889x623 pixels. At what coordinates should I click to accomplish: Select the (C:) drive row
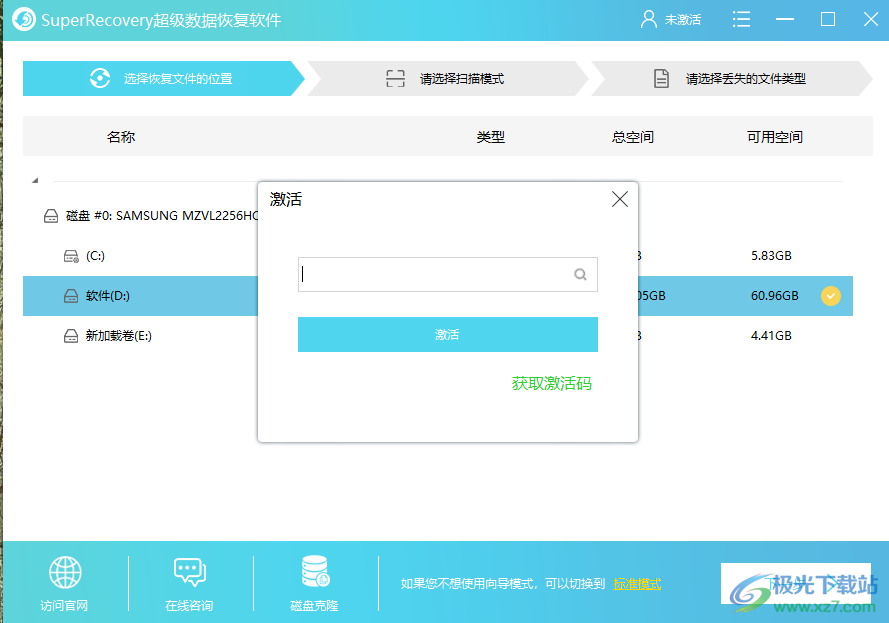coord(438,256)
